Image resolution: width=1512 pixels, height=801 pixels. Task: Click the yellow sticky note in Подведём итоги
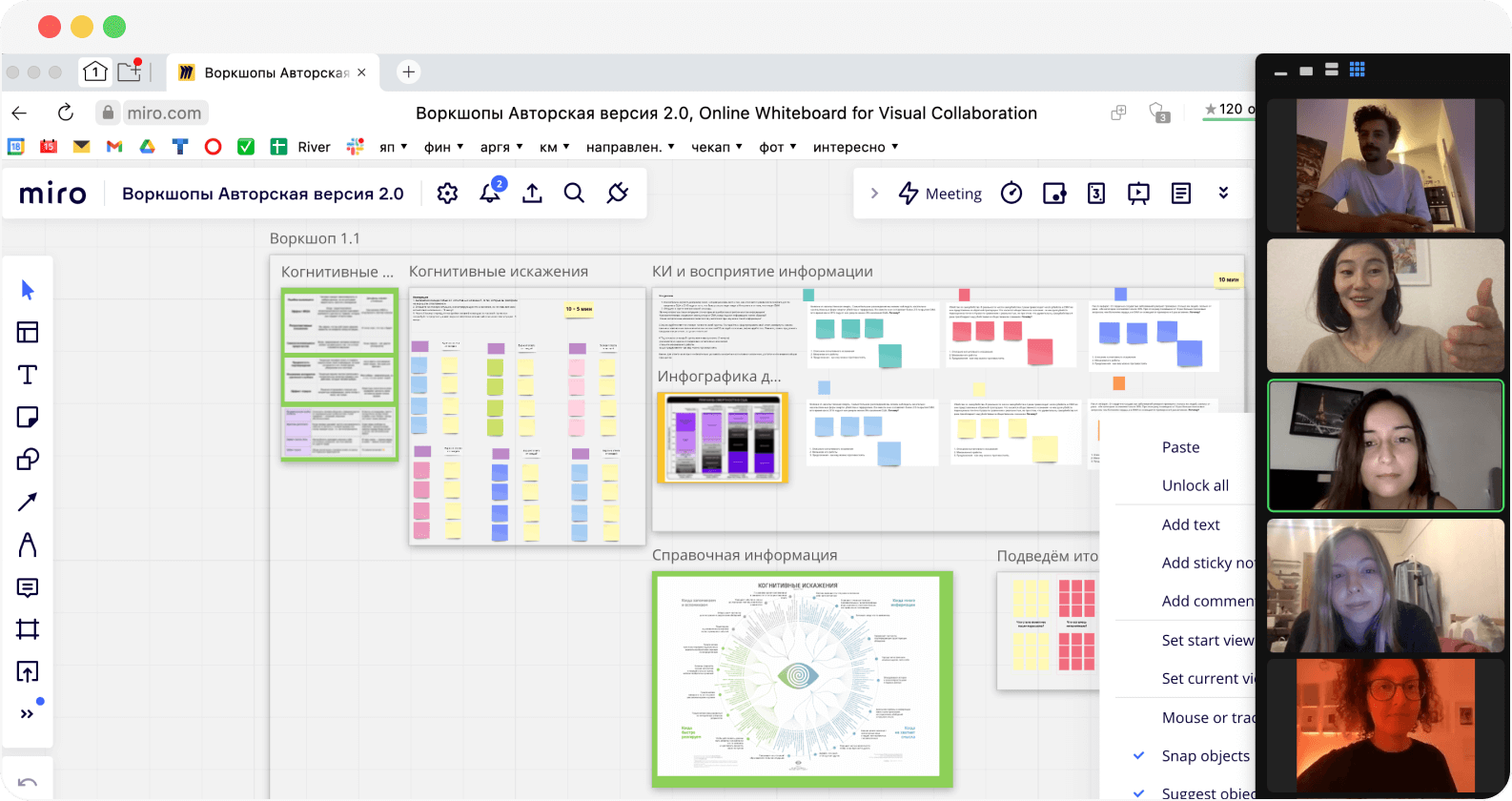point(1031,599)
